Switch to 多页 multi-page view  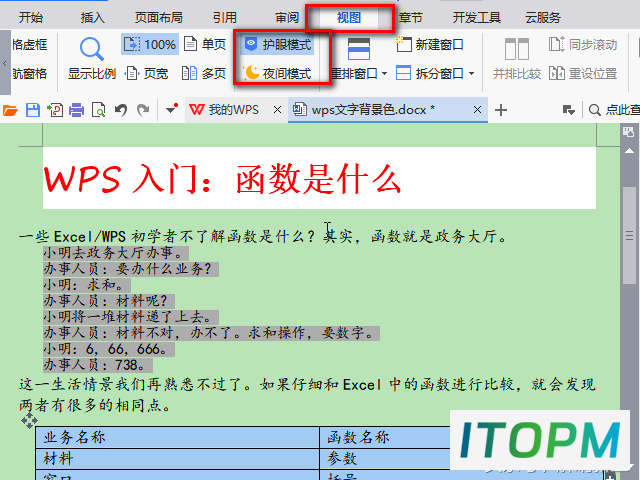pos(204,73)
